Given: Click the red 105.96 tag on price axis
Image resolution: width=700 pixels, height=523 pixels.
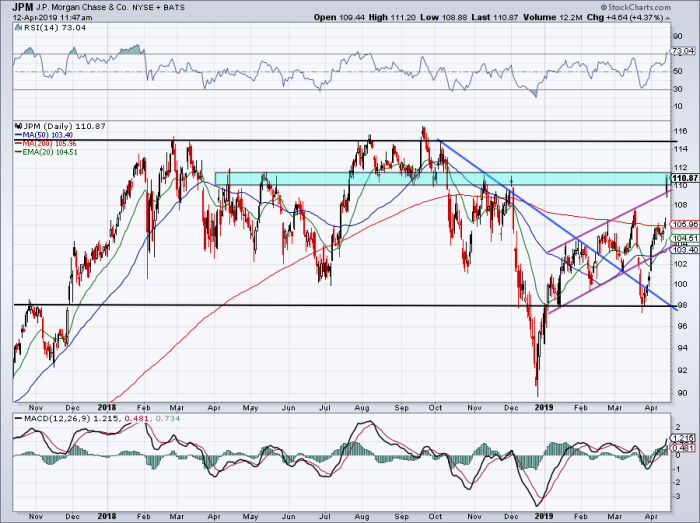Looking at the screenshot, I should point(685,224).
